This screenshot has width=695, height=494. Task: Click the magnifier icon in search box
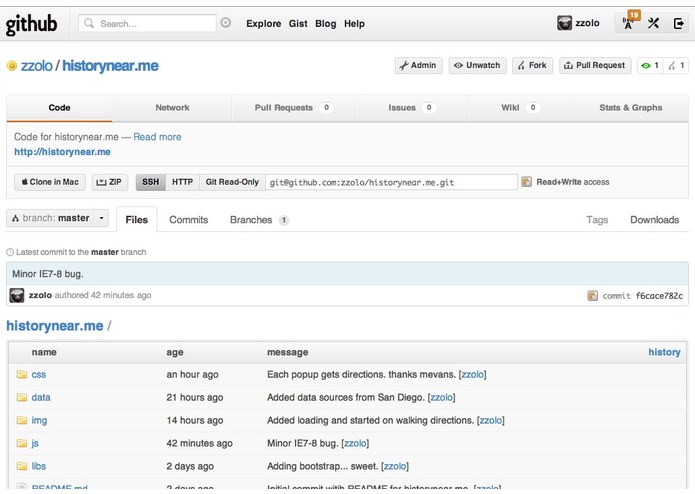tap(89, 23)
